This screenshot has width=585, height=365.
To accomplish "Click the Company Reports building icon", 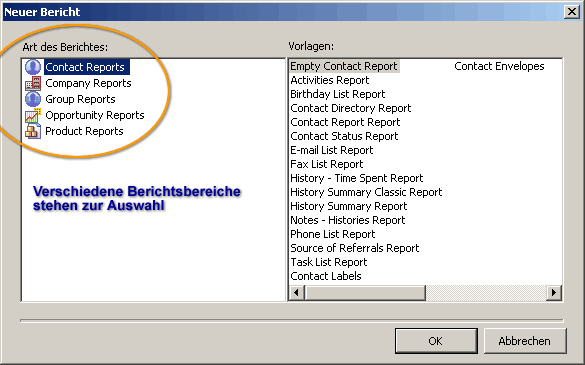I will (x=33, y=83).
